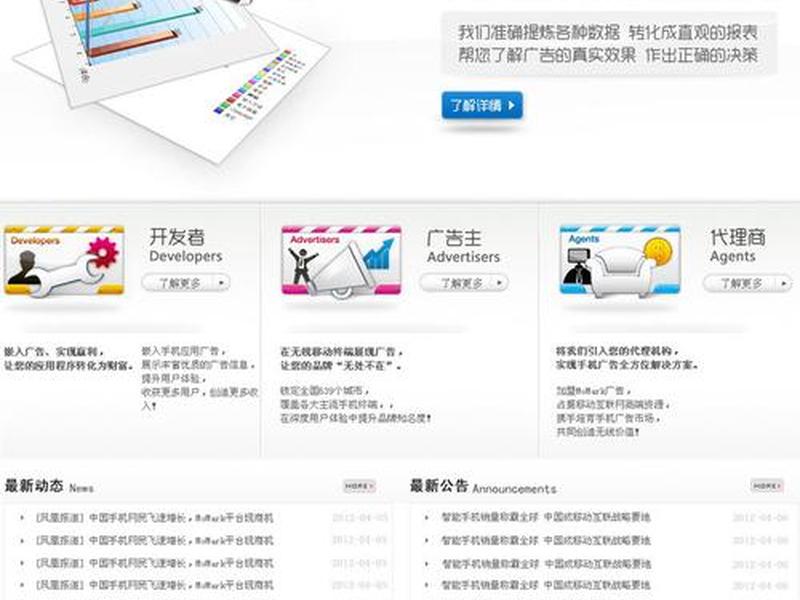Click the text 在无线移动终端展现广告，
This screenshot has height=600, width=800.
[341, 352]
